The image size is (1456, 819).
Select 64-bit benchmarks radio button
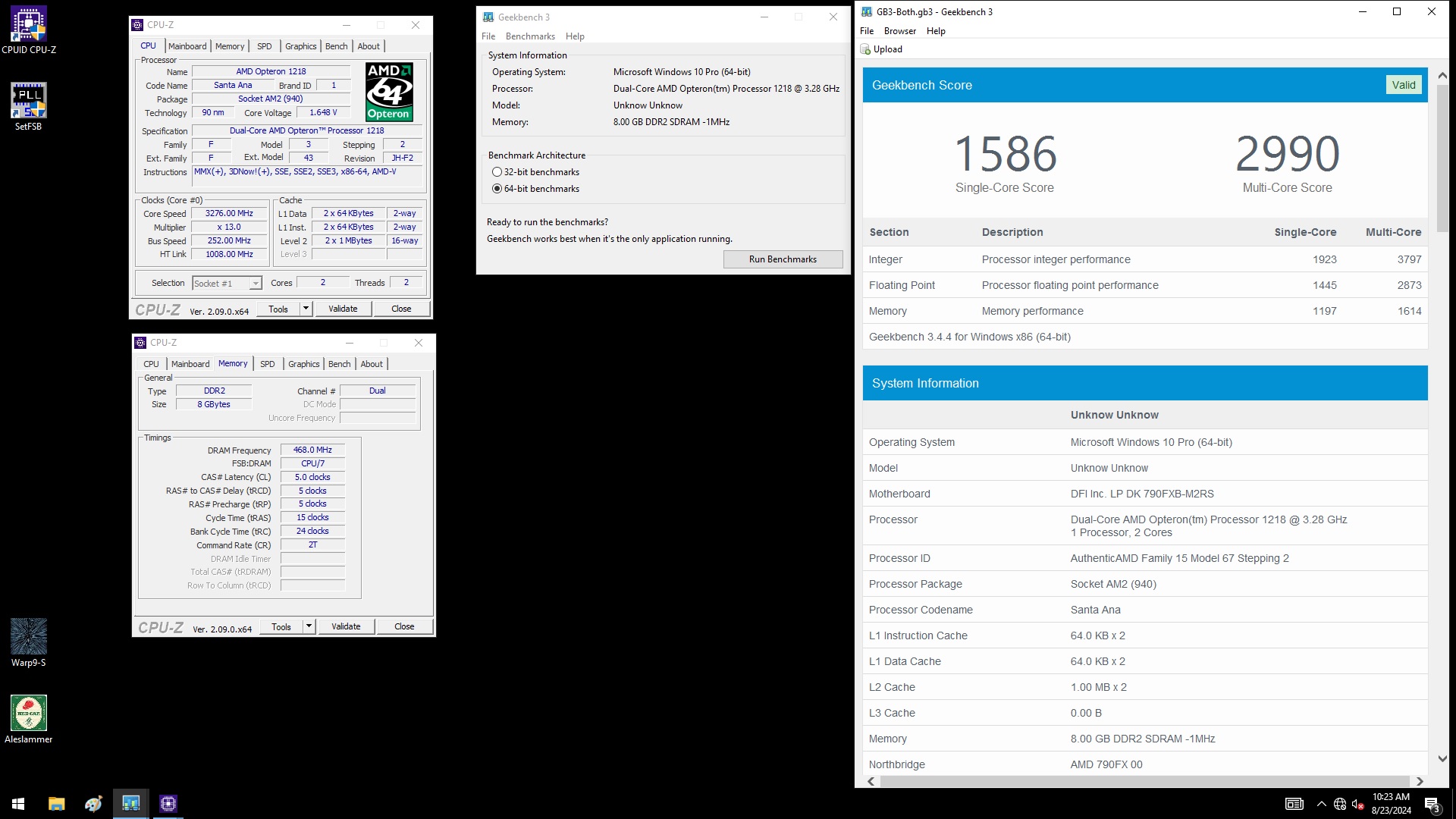[x=497, y=189]
